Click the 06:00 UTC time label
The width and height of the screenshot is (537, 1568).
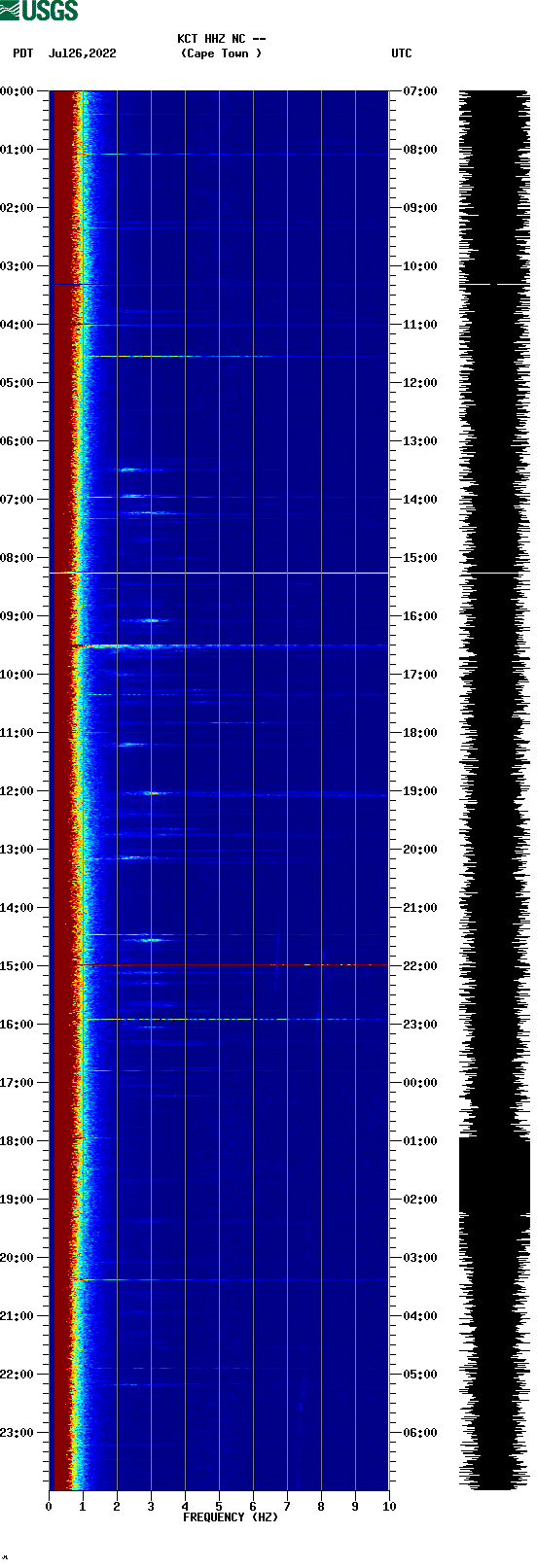tap(420, 1433)
